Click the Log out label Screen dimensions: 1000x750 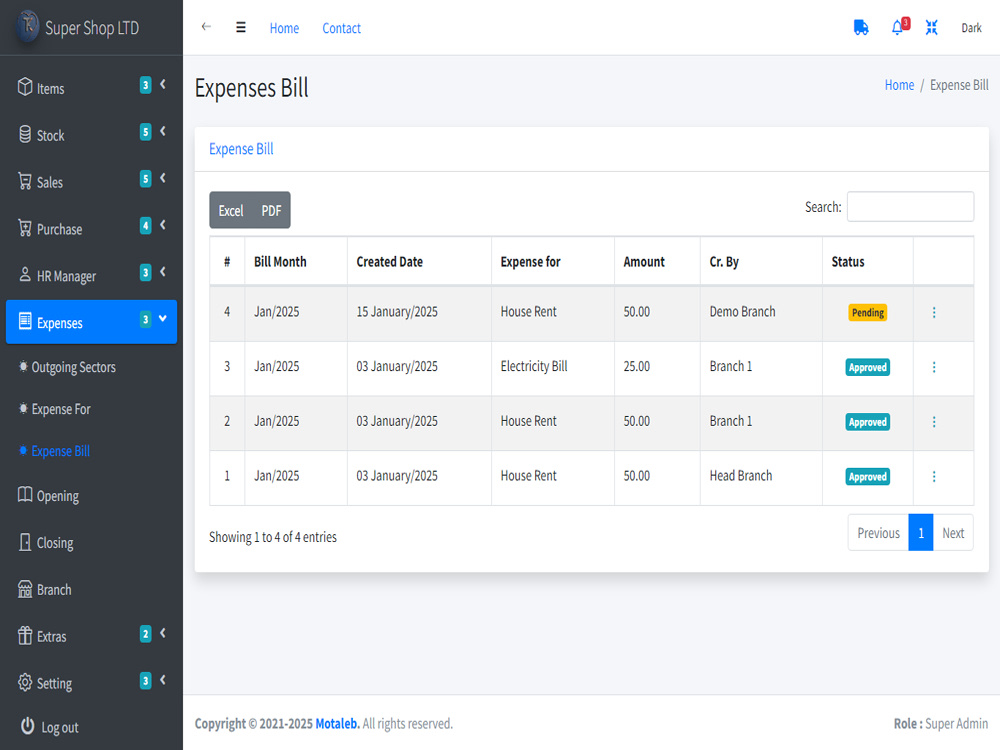tap(60, 728)
